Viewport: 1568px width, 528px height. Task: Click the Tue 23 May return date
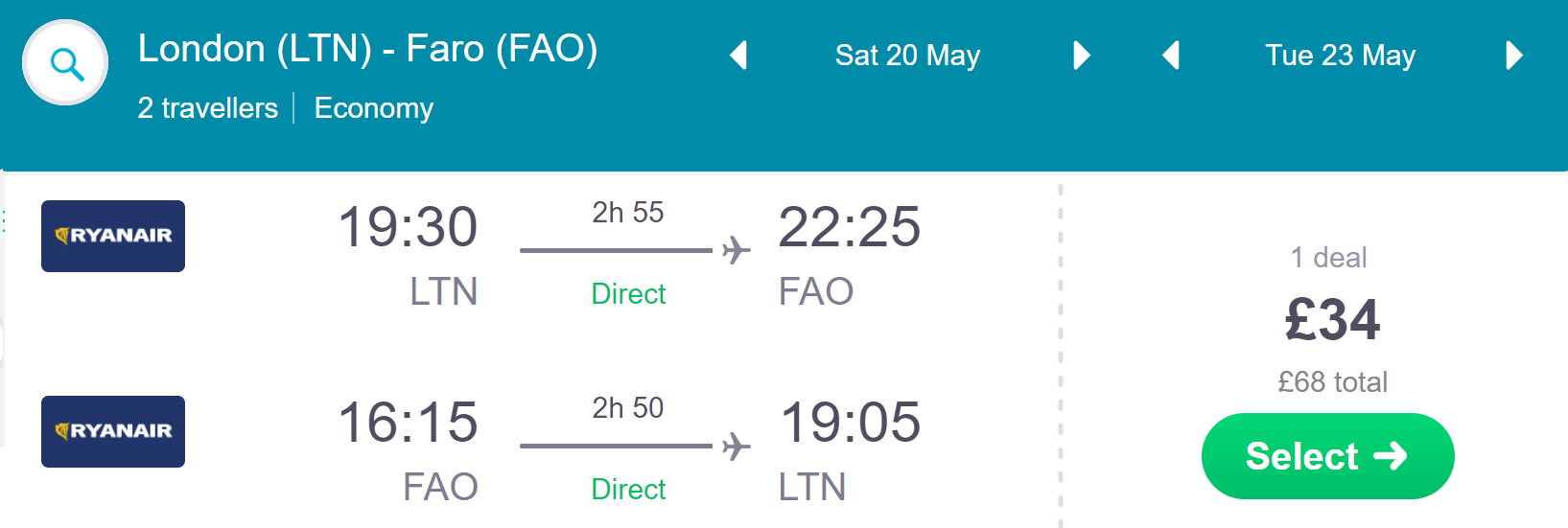[x=1340, y=56]
